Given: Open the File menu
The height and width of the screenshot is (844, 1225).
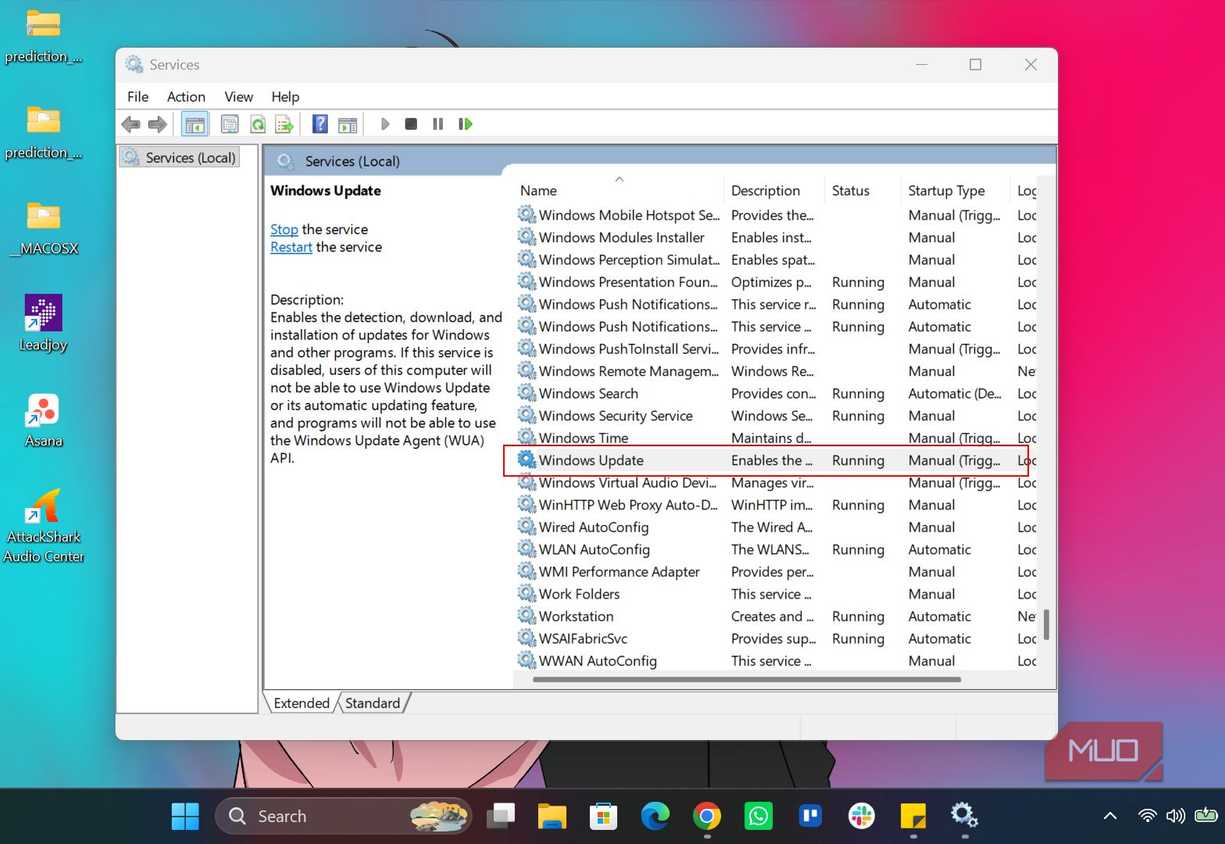Looking at the screenshot, I should click(x=138, y=96).
